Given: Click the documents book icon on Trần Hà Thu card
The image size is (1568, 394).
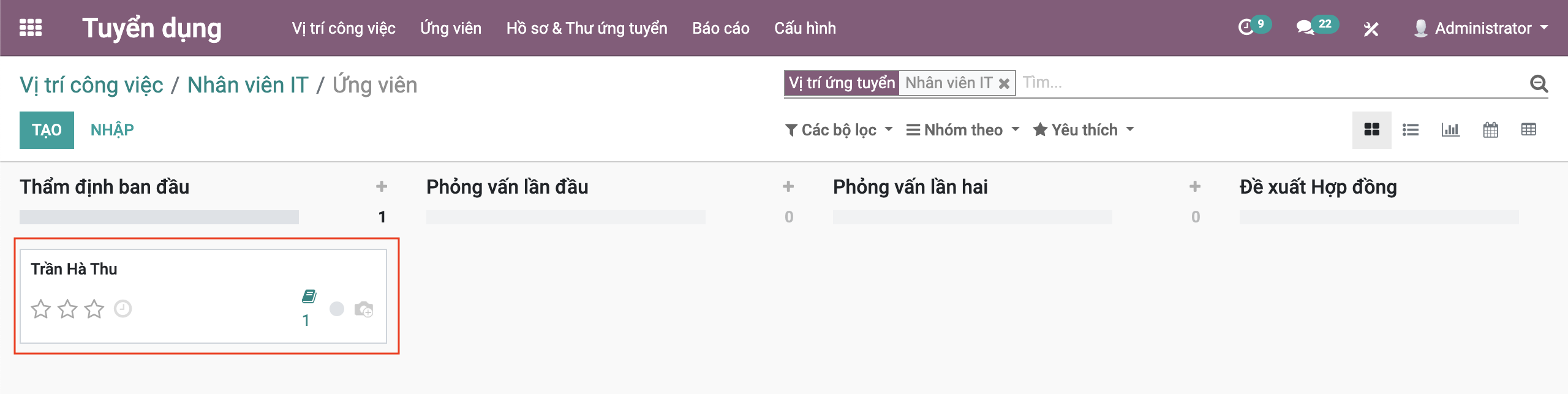Looking at the screenshot, I should click(x=309, y=297).
